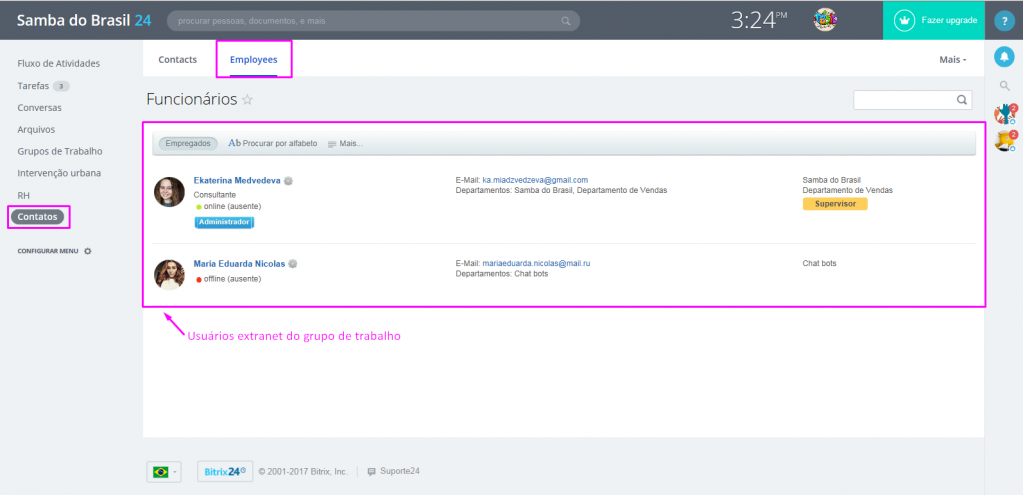1023x495 pixels.
Task: Open Ekaterina Medvedeva name link
Action: [237, 181]
